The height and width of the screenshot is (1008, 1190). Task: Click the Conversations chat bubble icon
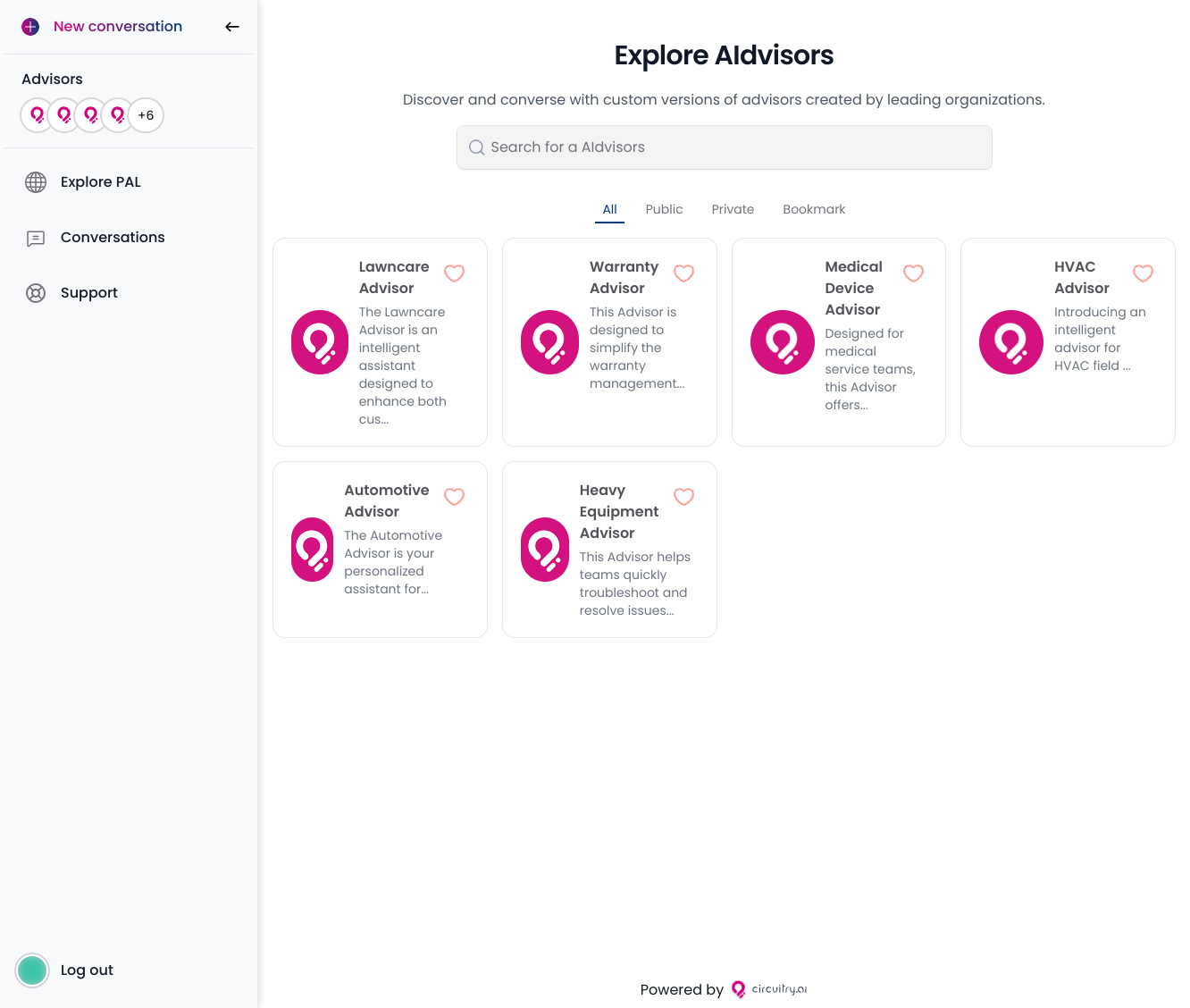pos(36,238)
